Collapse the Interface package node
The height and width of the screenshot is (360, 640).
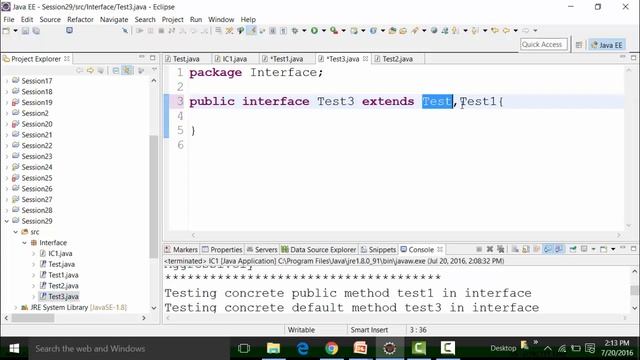24,242
